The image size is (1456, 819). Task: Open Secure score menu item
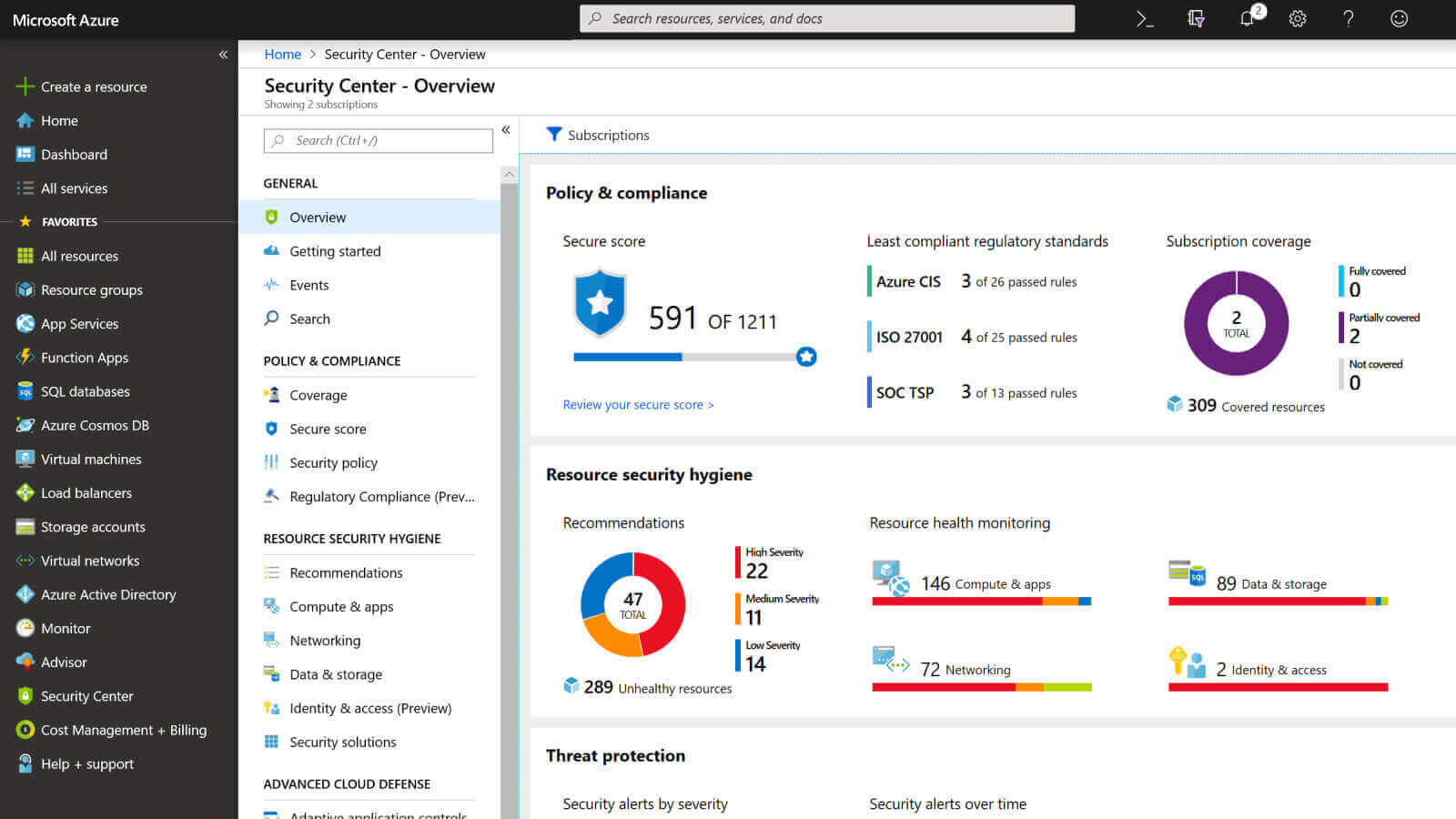tap(328, 429)
